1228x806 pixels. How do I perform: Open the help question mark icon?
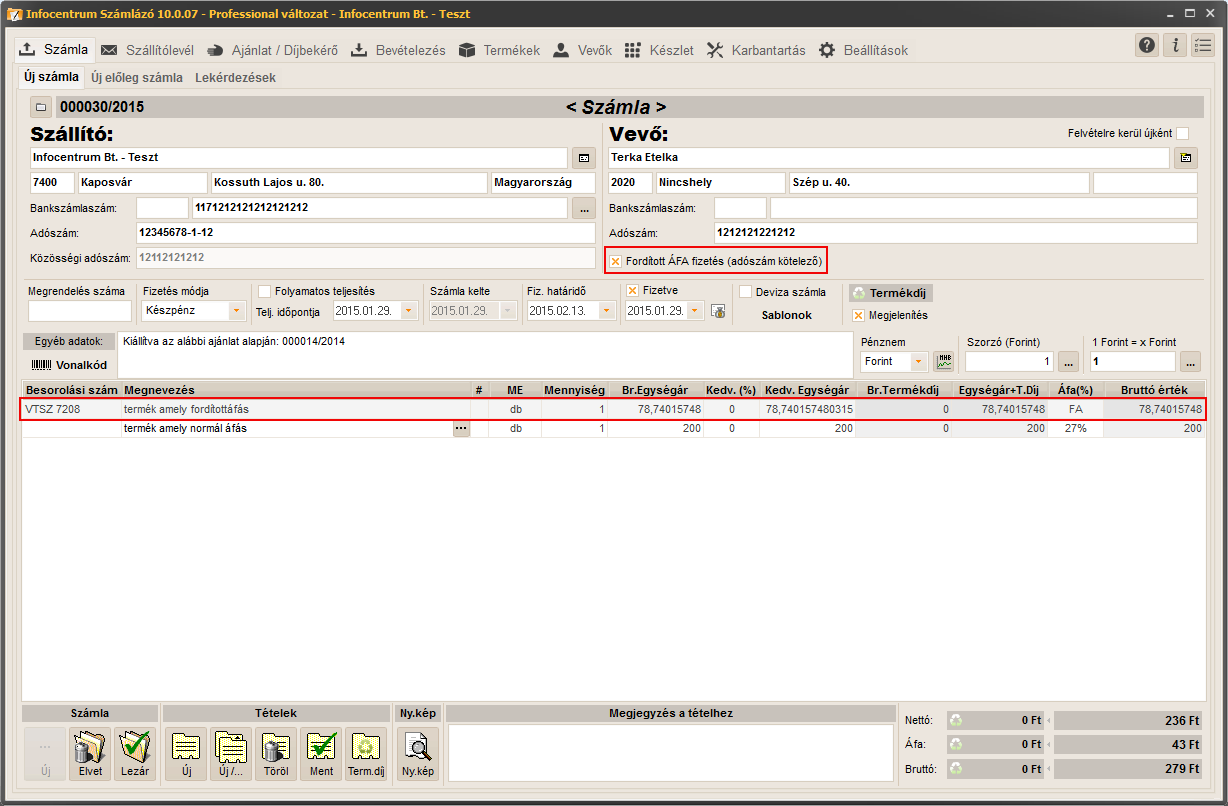[1146, 45]
